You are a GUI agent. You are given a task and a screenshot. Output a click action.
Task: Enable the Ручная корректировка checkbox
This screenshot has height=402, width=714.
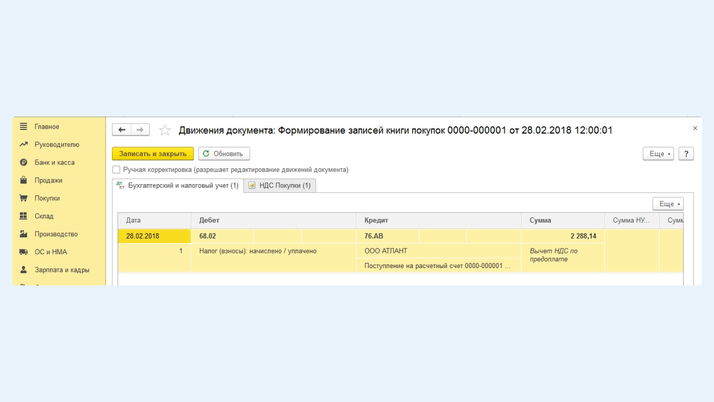click(x=117, y=170)
